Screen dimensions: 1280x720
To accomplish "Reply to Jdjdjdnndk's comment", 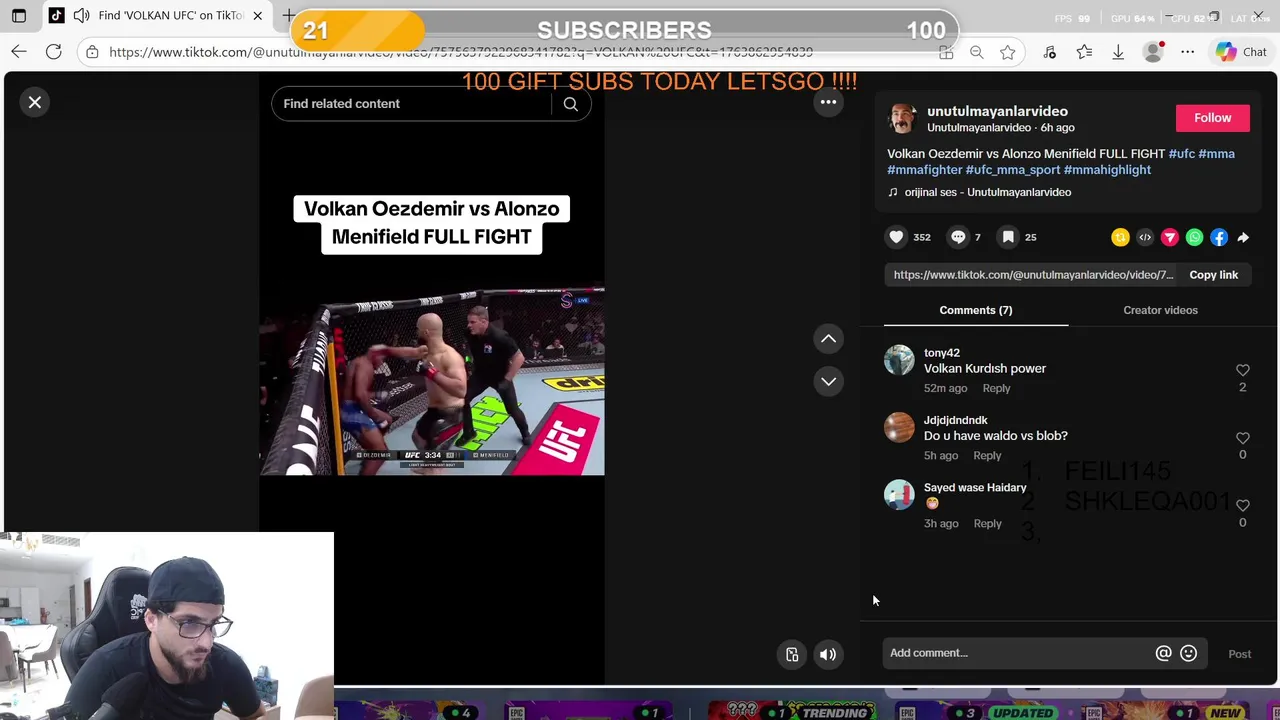I will [x=987, y=456].
